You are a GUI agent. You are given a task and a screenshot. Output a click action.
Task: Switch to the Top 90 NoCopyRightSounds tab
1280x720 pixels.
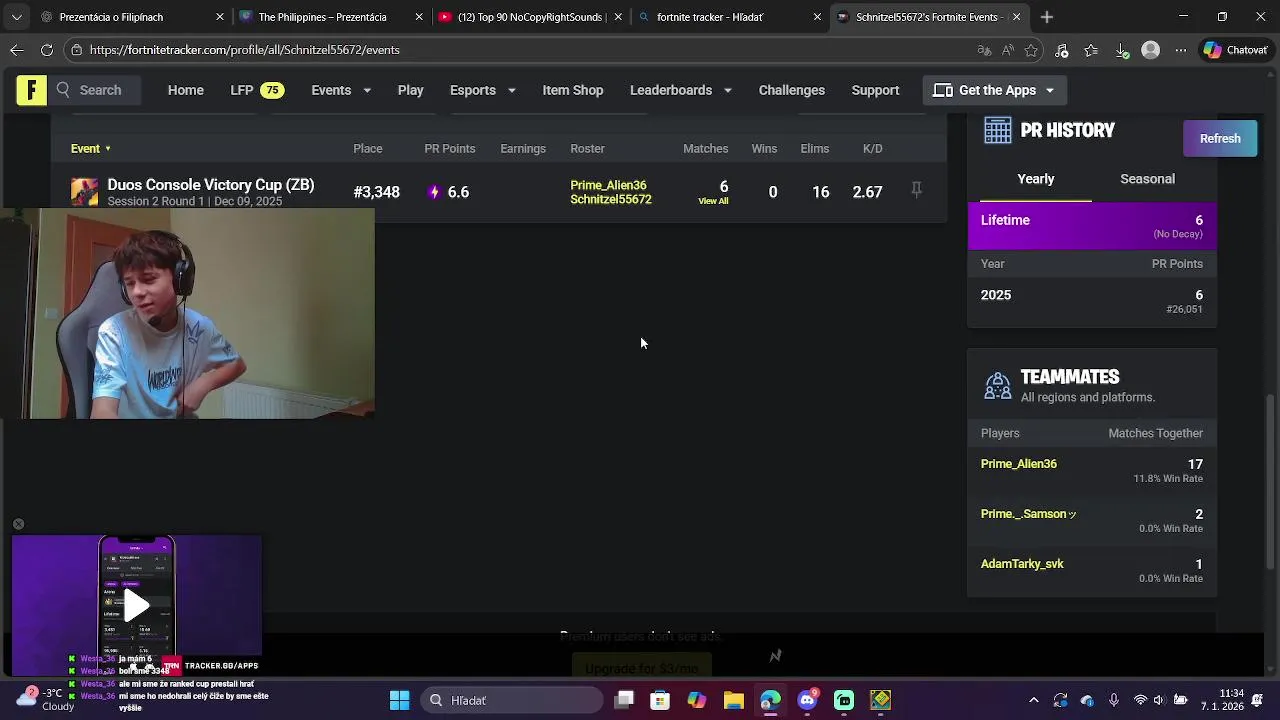(530, 17)
